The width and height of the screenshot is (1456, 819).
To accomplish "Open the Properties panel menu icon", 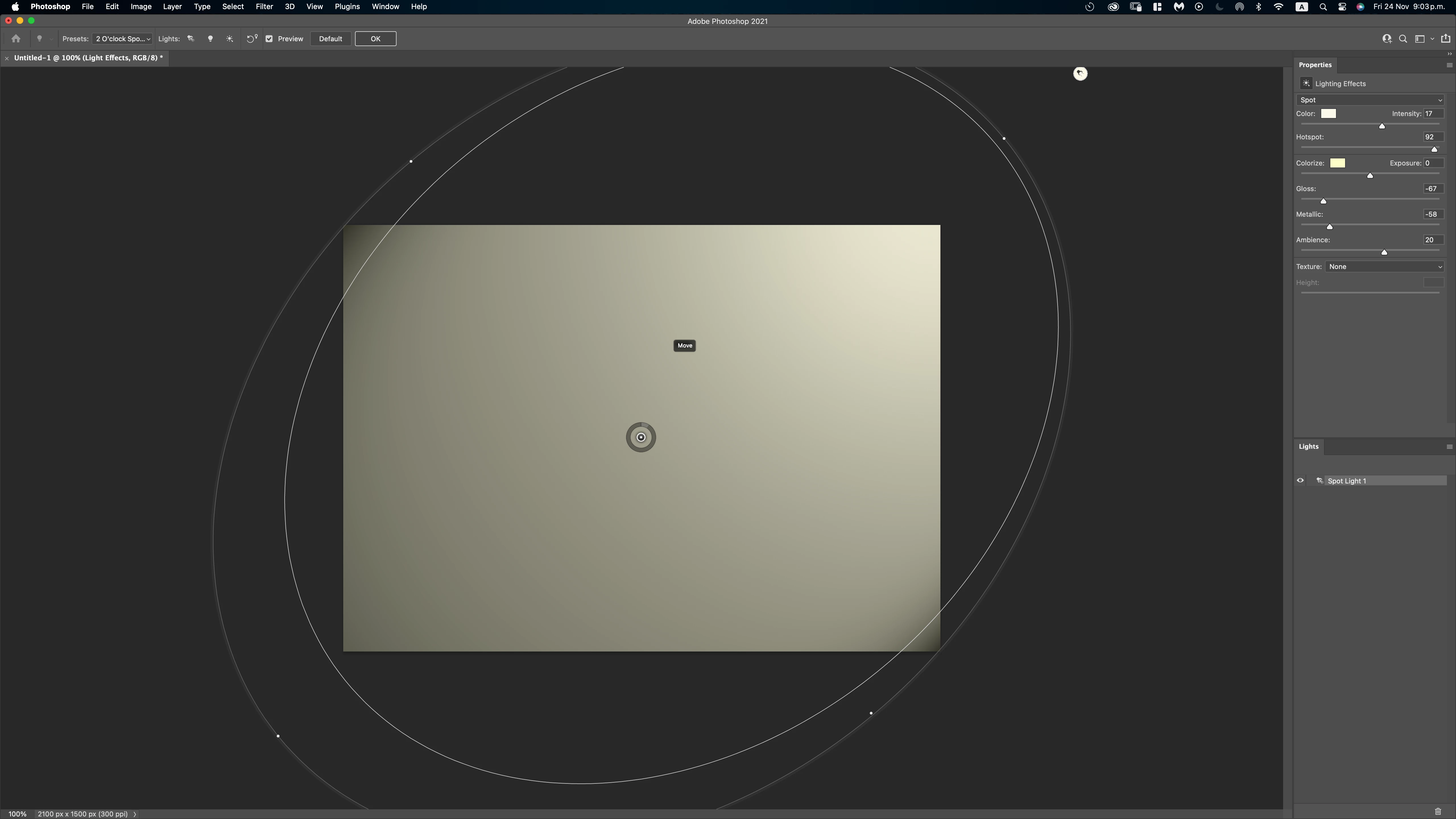I will [x=1449, y=65].
